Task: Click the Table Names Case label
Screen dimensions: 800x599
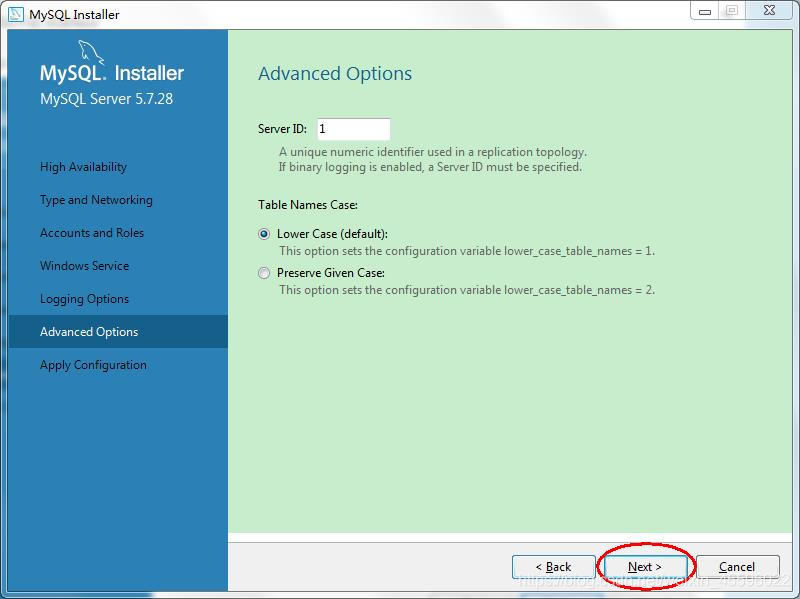Action: tap(308, 205)
